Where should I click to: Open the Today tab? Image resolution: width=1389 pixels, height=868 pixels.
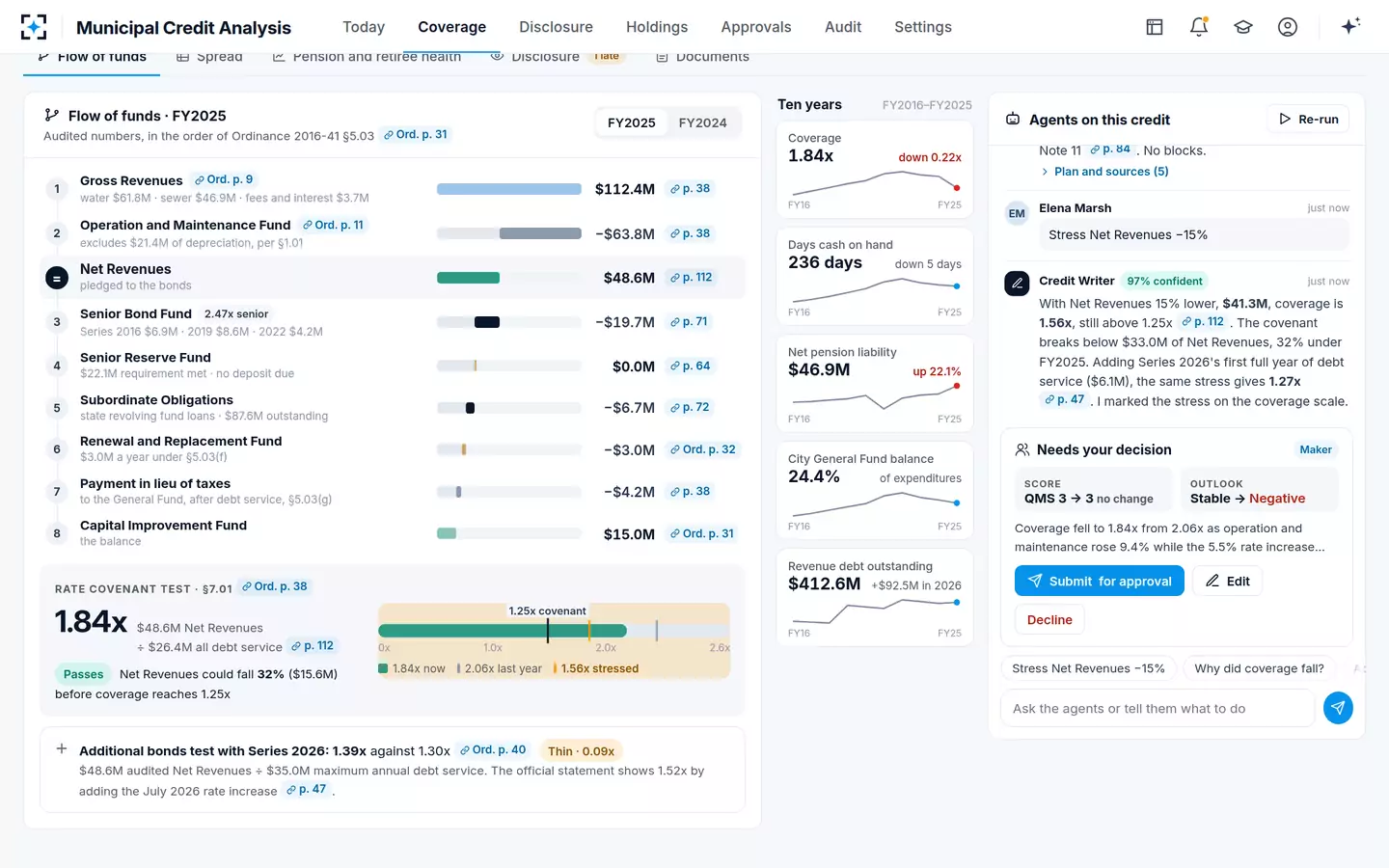pos(364,27)
